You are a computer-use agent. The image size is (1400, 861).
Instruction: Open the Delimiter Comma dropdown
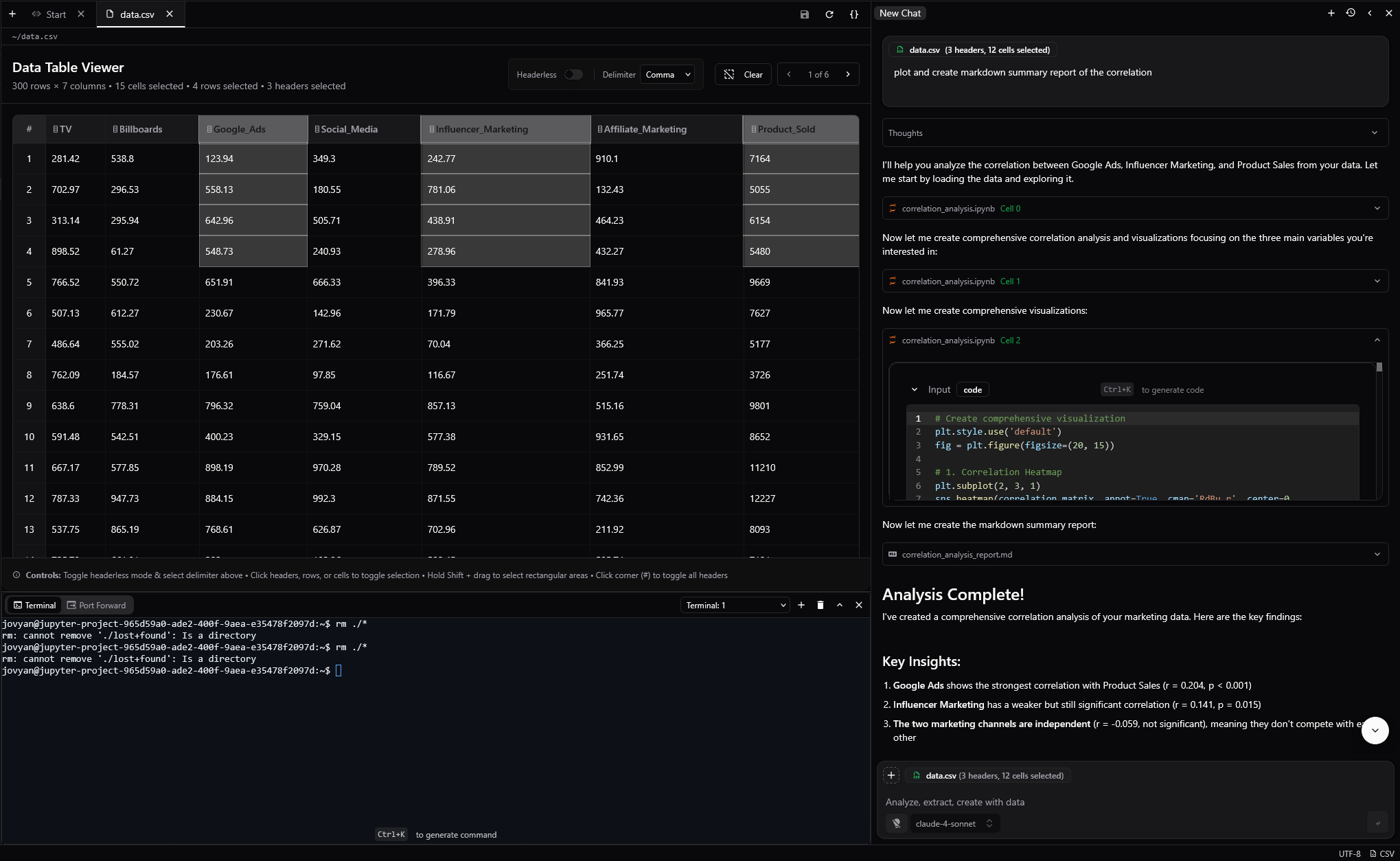pyautogui.click(x=667, y=75)
